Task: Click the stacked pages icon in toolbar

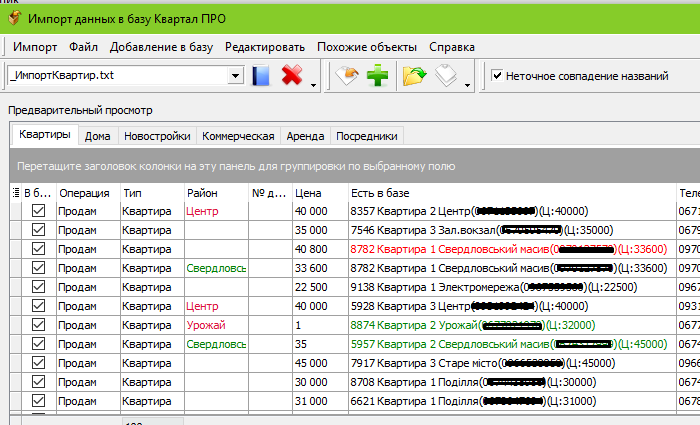Action: [x=446, y=76]
